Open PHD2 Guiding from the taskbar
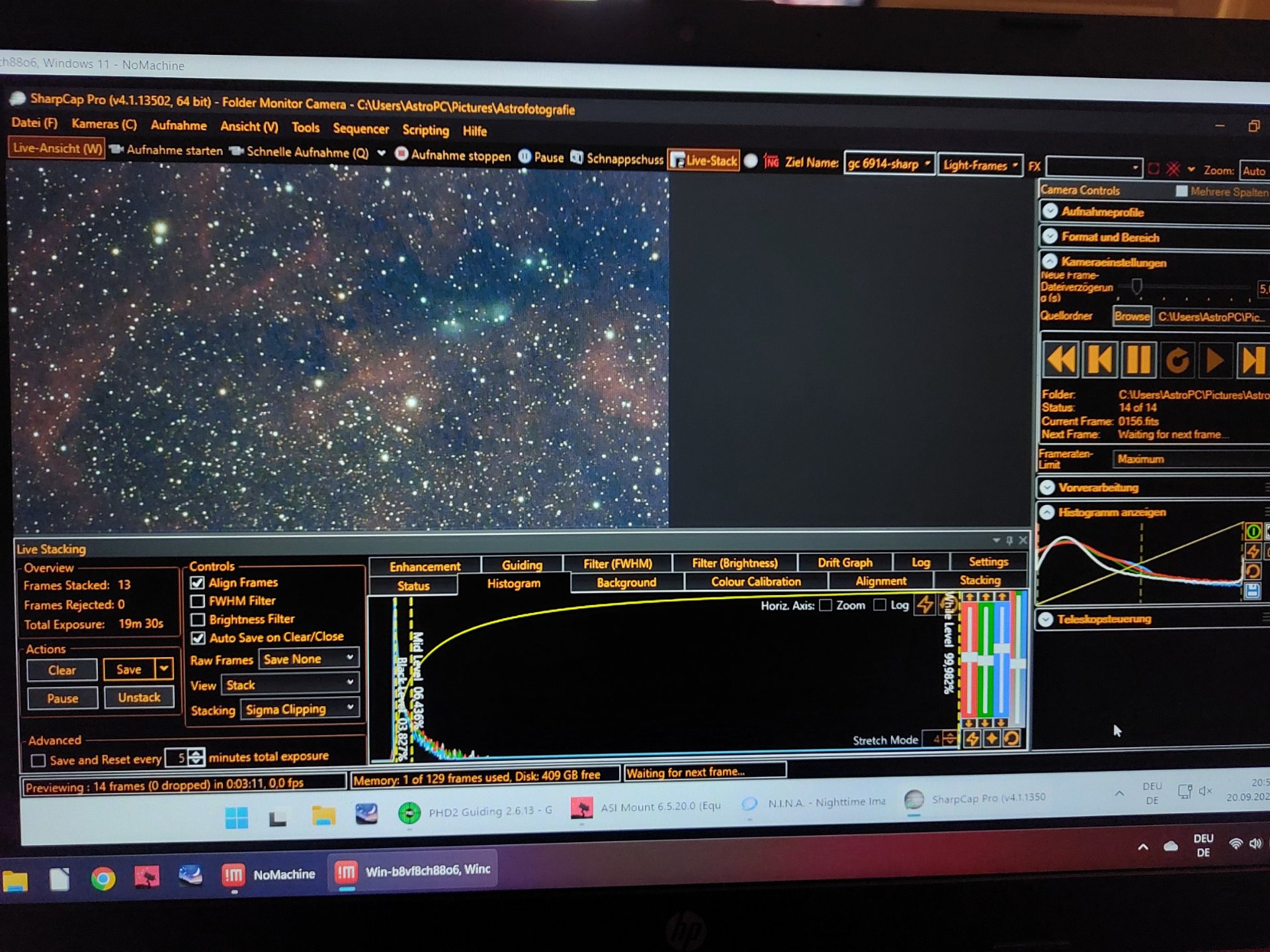The width and height of the screenshot is (1270, 952). click(x=475, y=811)
